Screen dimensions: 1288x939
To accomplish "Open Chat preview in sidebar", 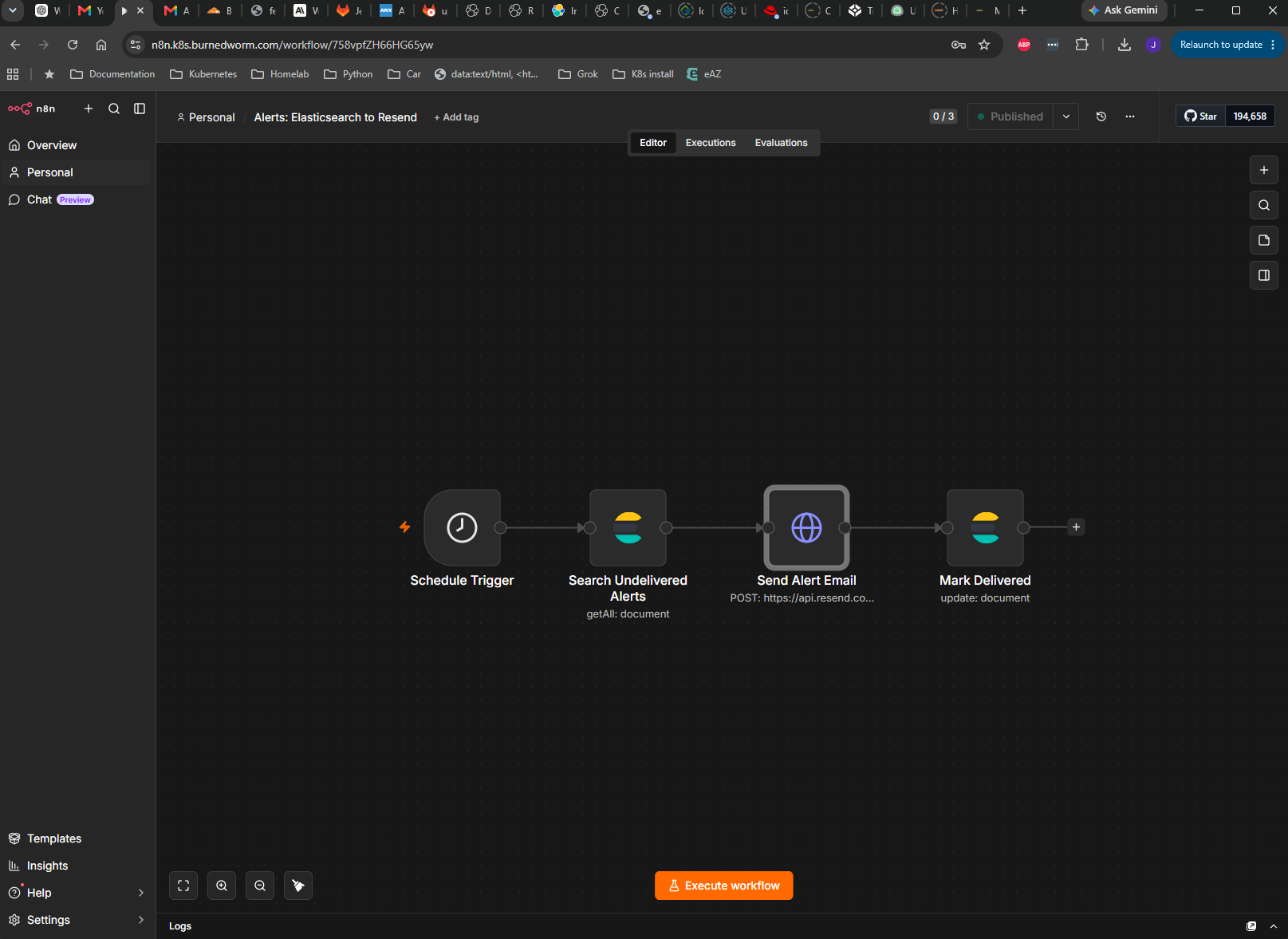I will [x=76, y=199].
